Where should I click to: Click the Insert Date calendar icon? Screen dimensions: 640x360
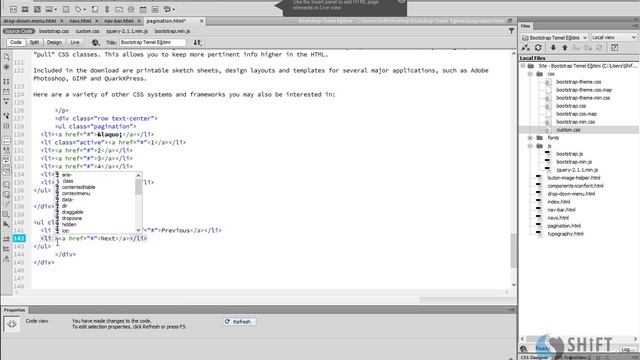point(143,9)
